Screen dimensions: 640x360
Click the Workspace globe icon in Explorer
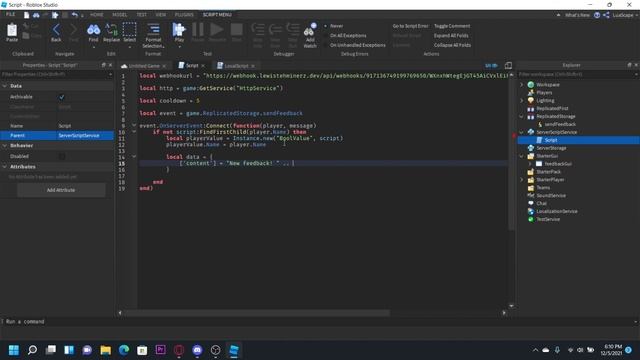(531, 84)
